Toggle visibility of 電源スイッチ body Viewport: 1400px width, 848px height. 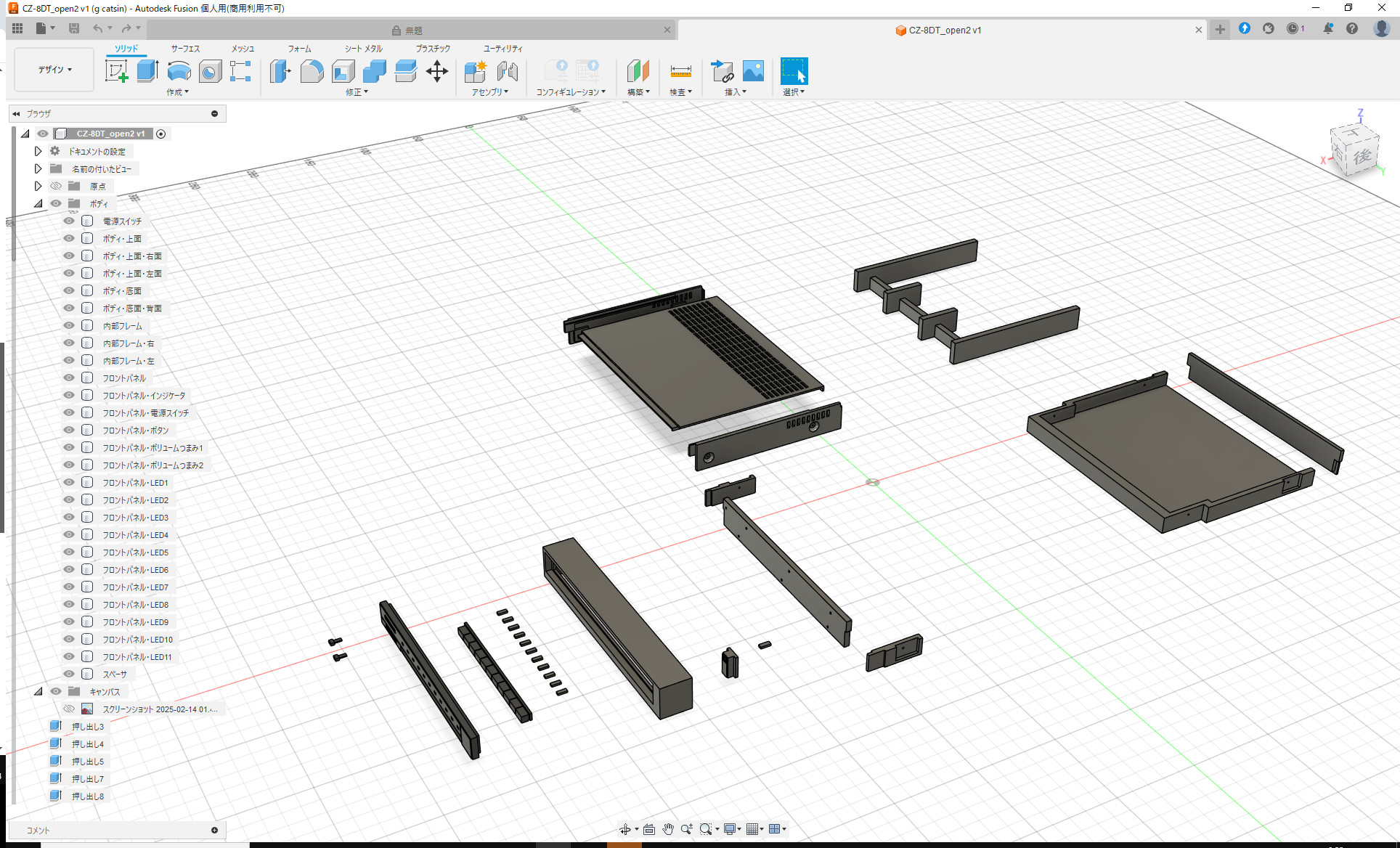tap(68, 221)
